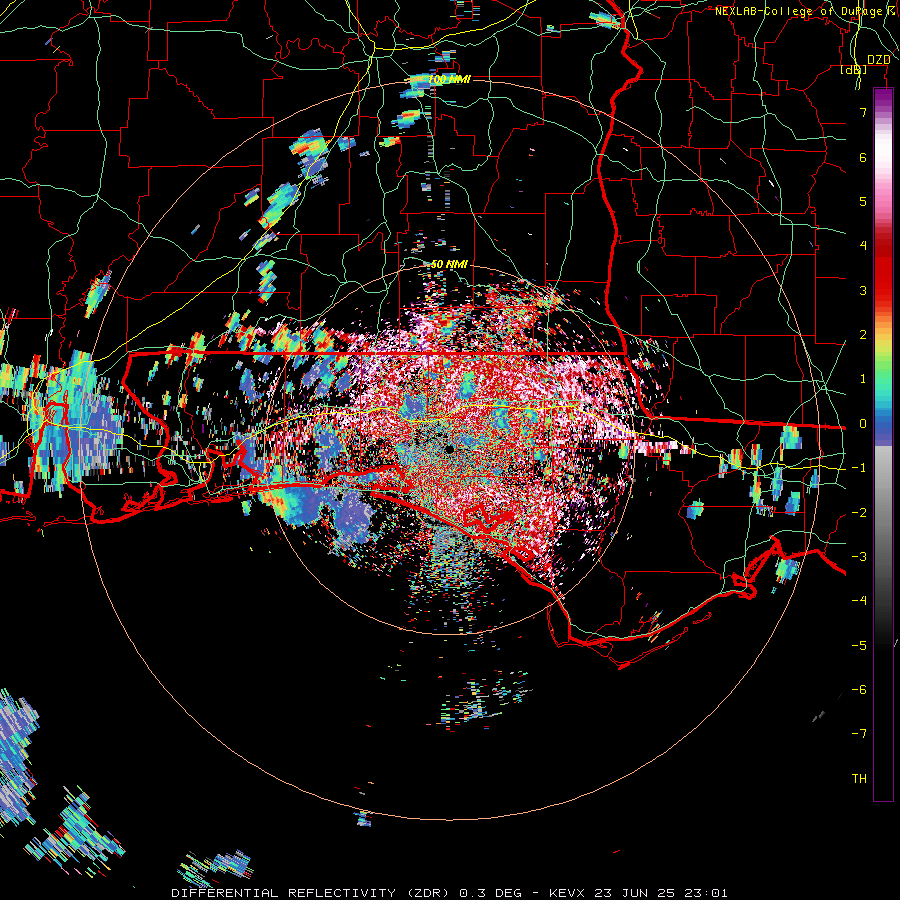
Task: Click the "5" value on color scale
Action: pos(863,201)
